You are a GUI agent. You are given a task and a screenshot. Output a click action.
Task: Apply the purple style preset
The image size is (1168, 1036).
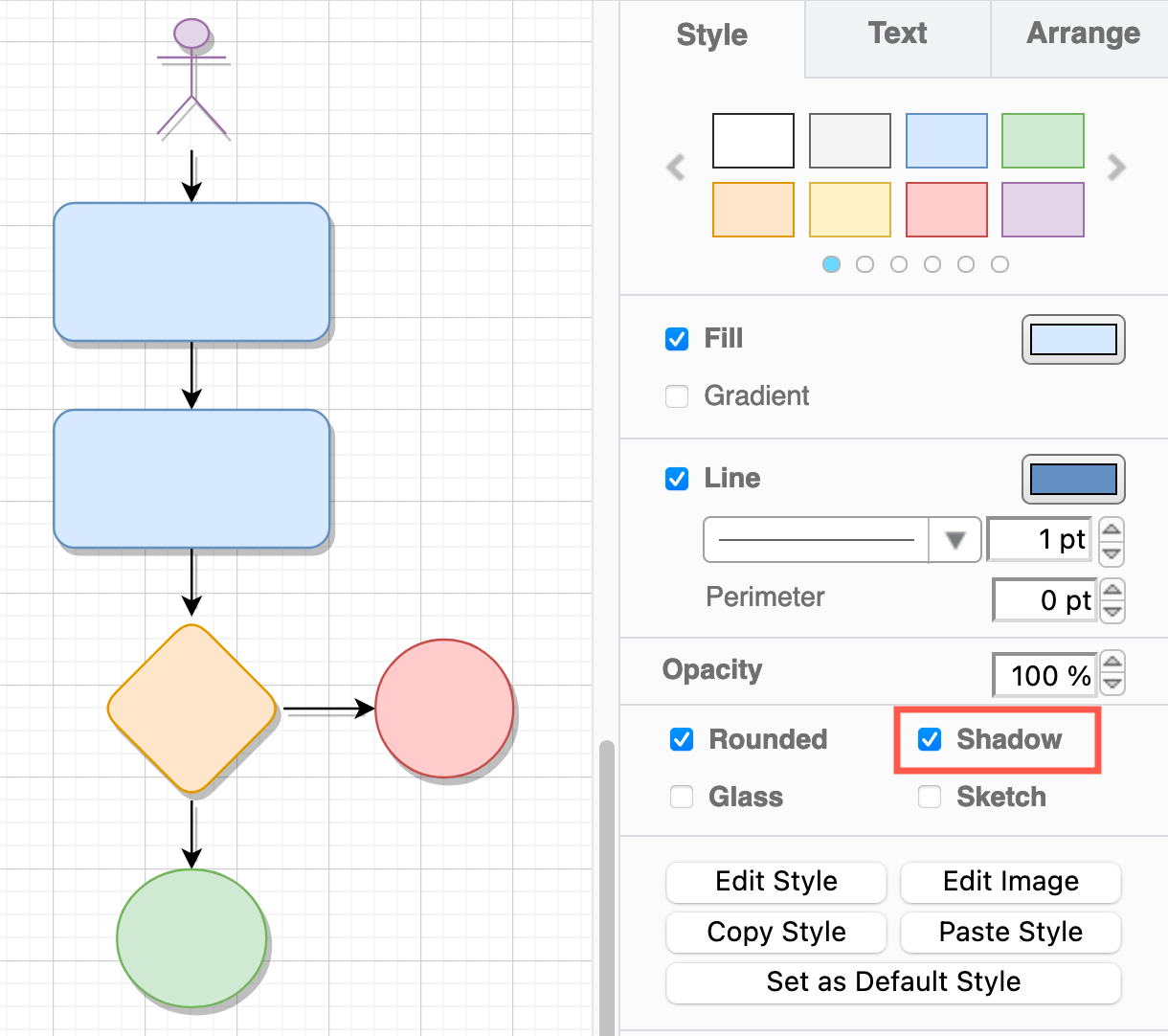tap(1043, 210)
